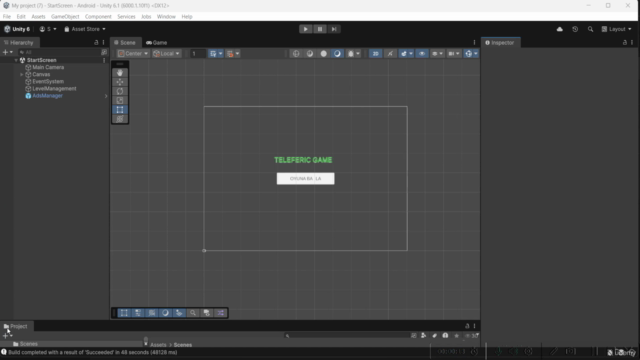The height and width of the screenshot is (360, 640).
Task: Open the Window menu
Action: coord(166,17)
